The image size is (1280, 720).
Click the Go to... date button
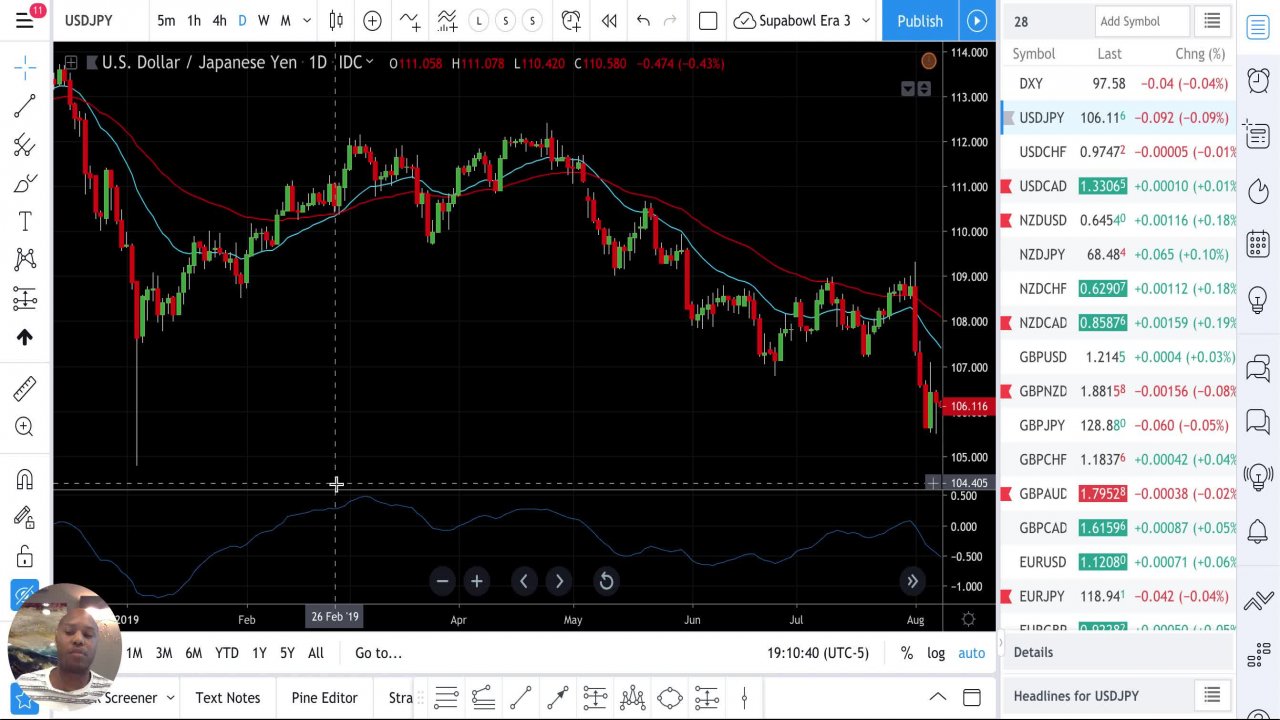tap(378, 653)
